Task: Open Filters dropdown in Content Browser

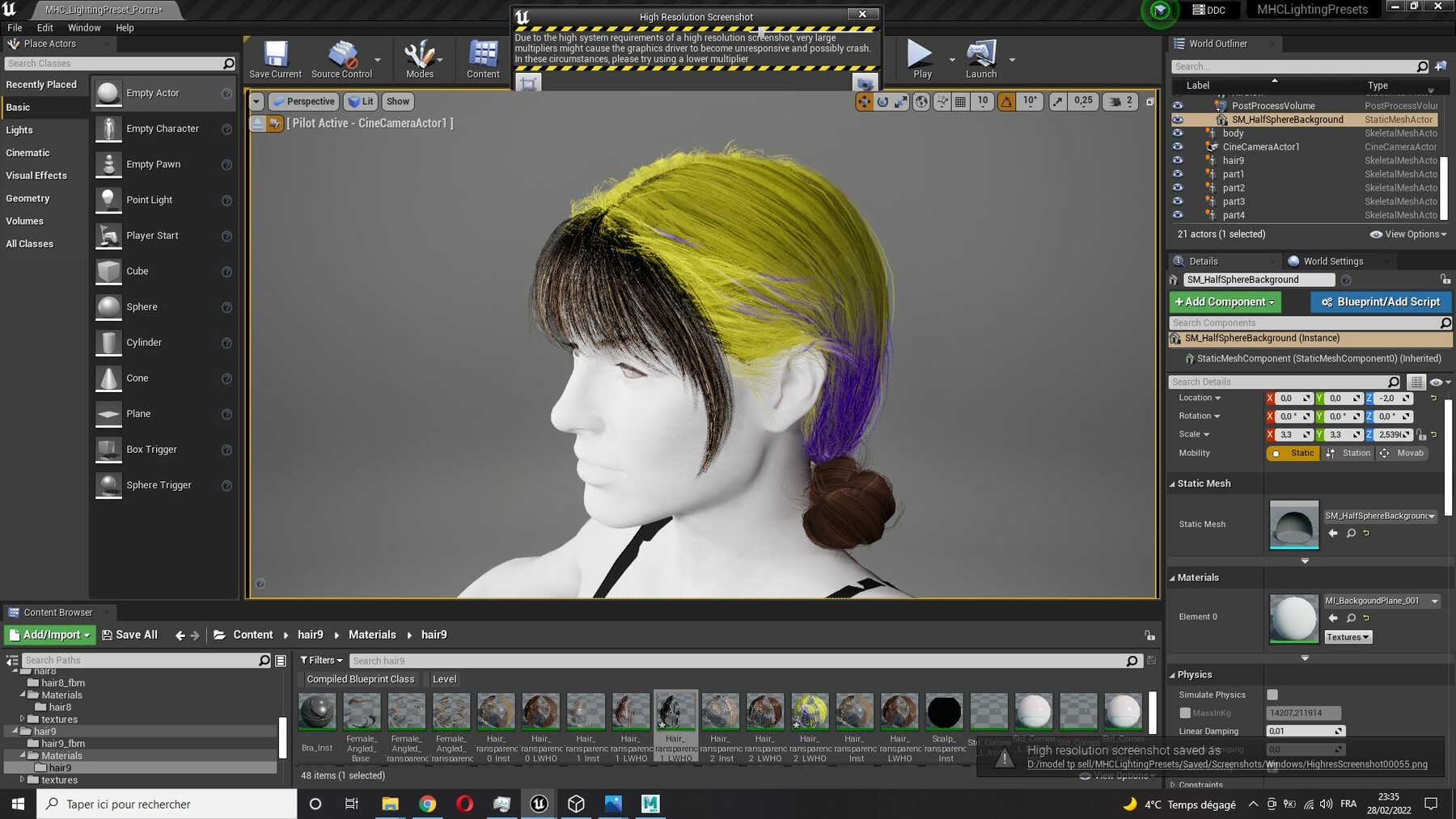Action: [321, 661]
